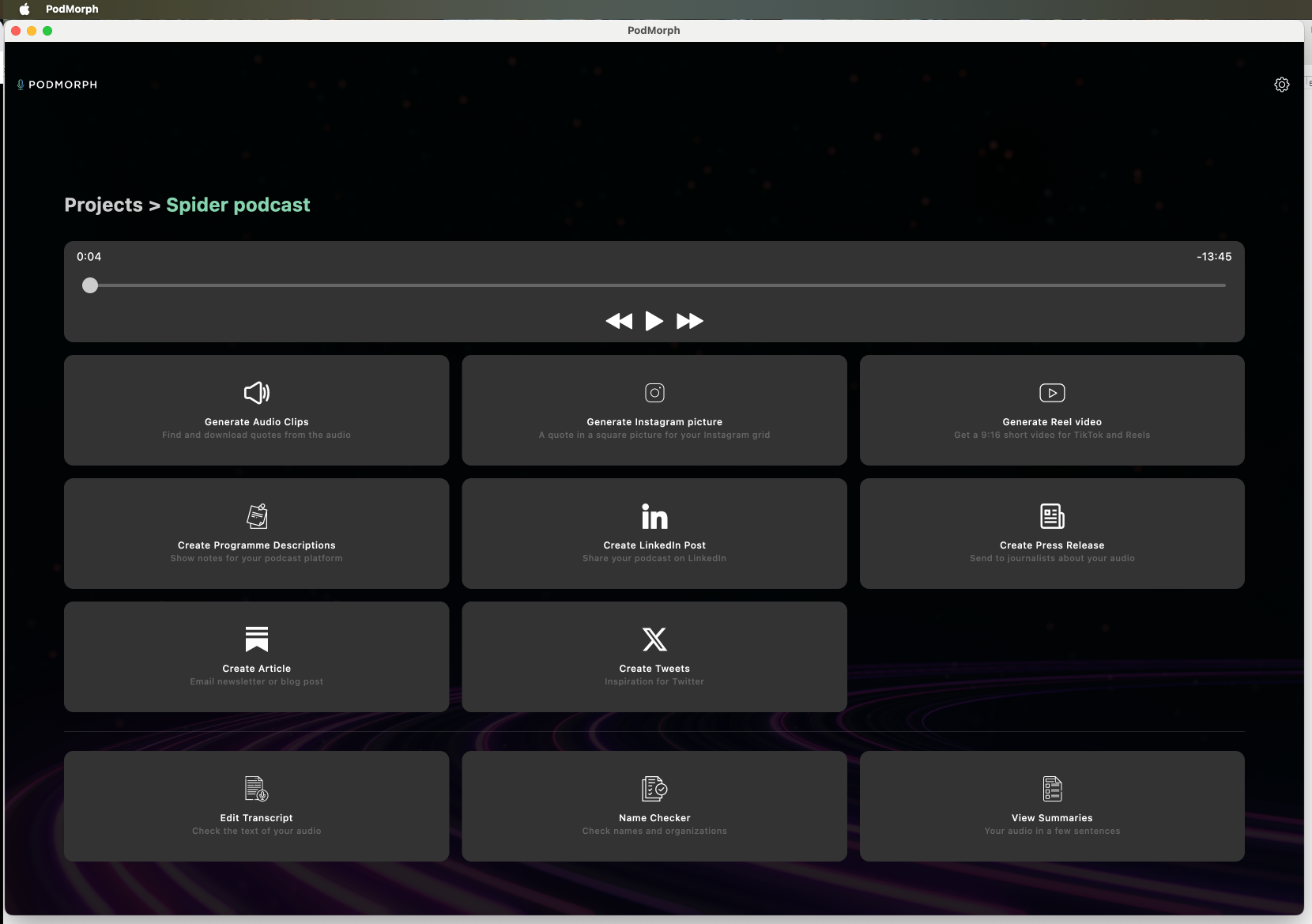This screenshot has width=1312, height=924.
Task: Rewind the podcast playback
Action: 619,321
